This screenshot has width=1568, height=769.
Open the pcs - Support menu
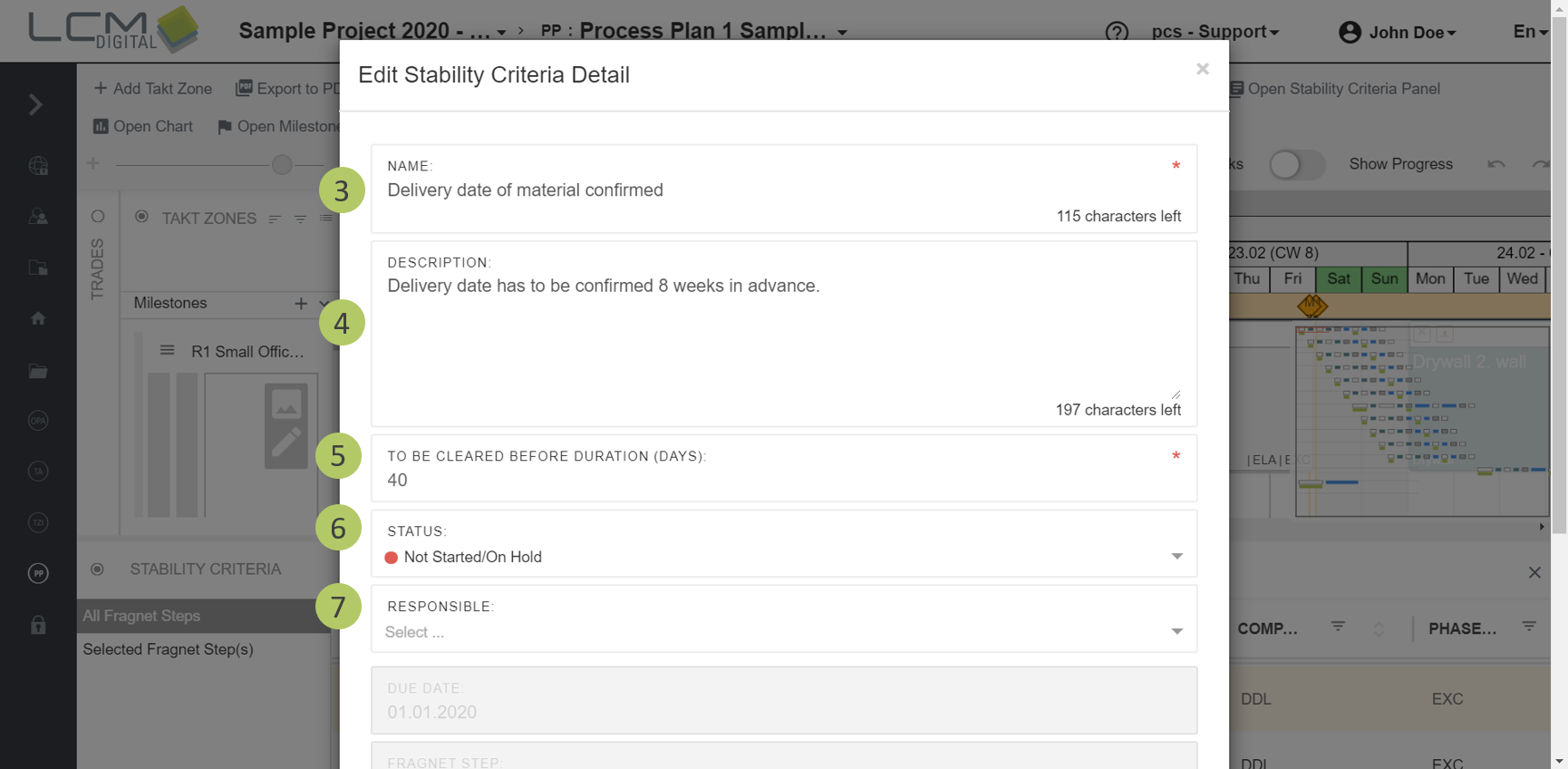pyautogui.click(x=1215, y=32)
